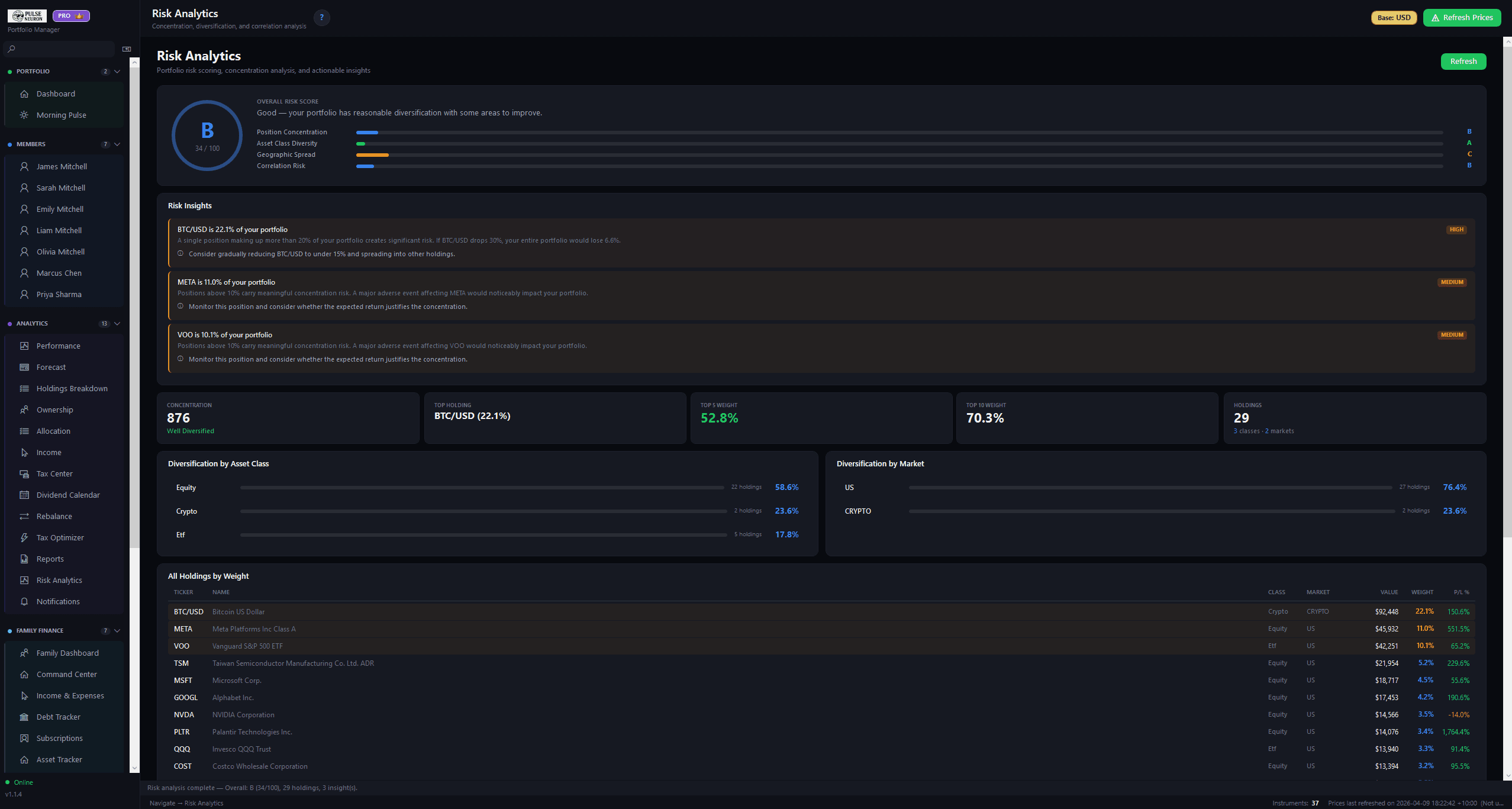Click the sidebar collapse arrow icon
The height and width of the screenshot is (809, 1512).
[x=126, y=49]
